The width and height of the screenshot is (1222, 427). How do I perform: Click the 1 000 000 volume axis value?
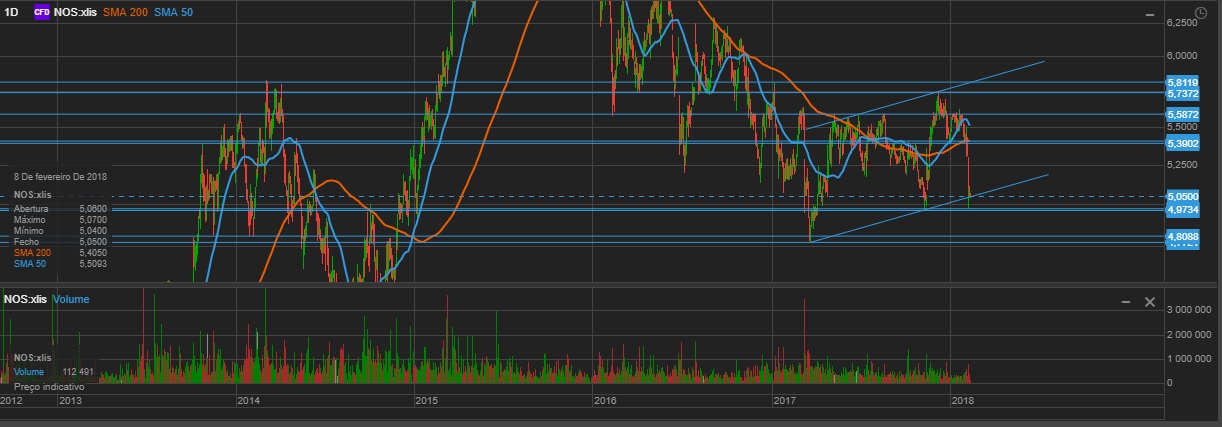[x=1190, y=359]
